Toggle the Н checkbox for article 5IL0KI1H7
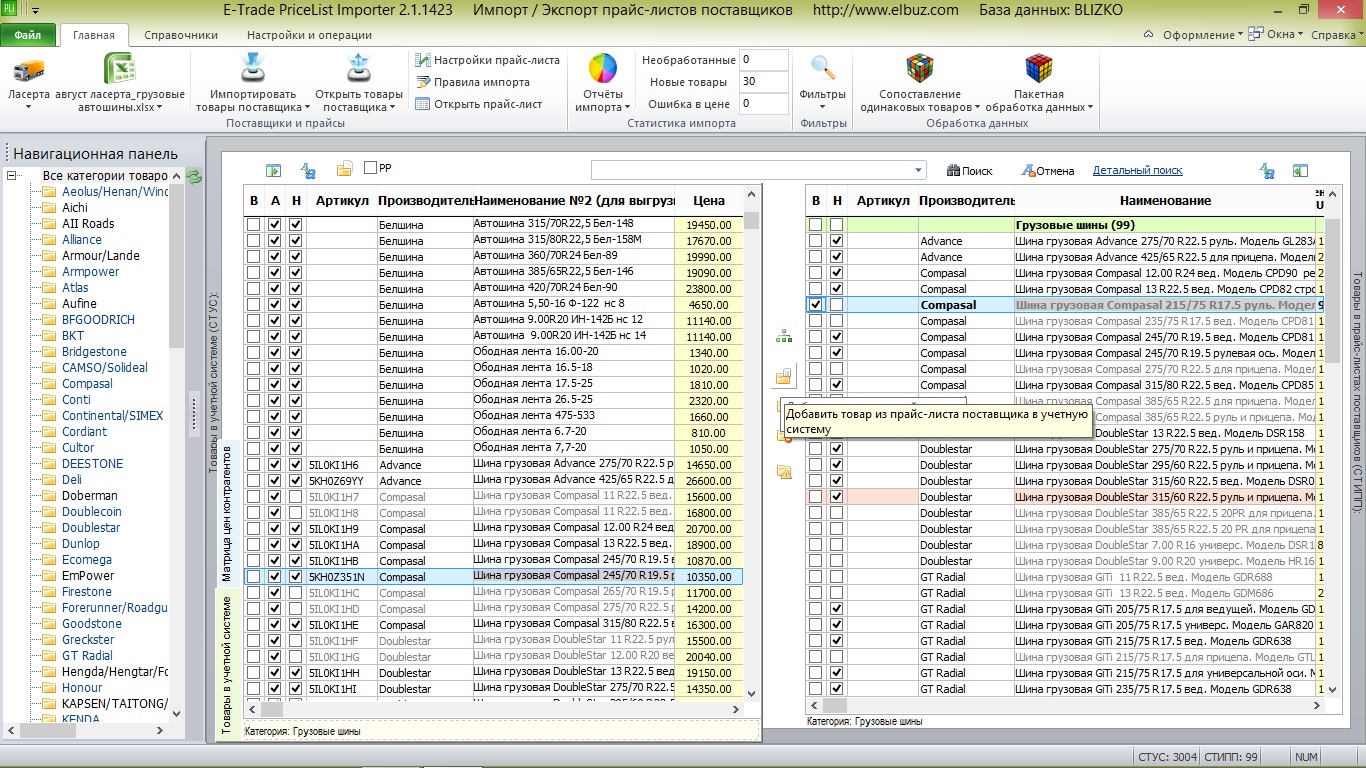This screenshot has width=1366, height=768. tap(295, 497)
